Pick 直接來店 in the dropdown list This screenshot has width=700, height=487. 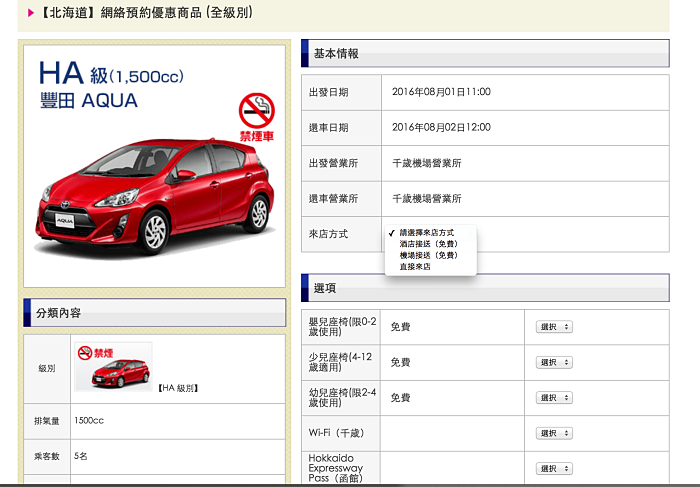click(415, 266)
